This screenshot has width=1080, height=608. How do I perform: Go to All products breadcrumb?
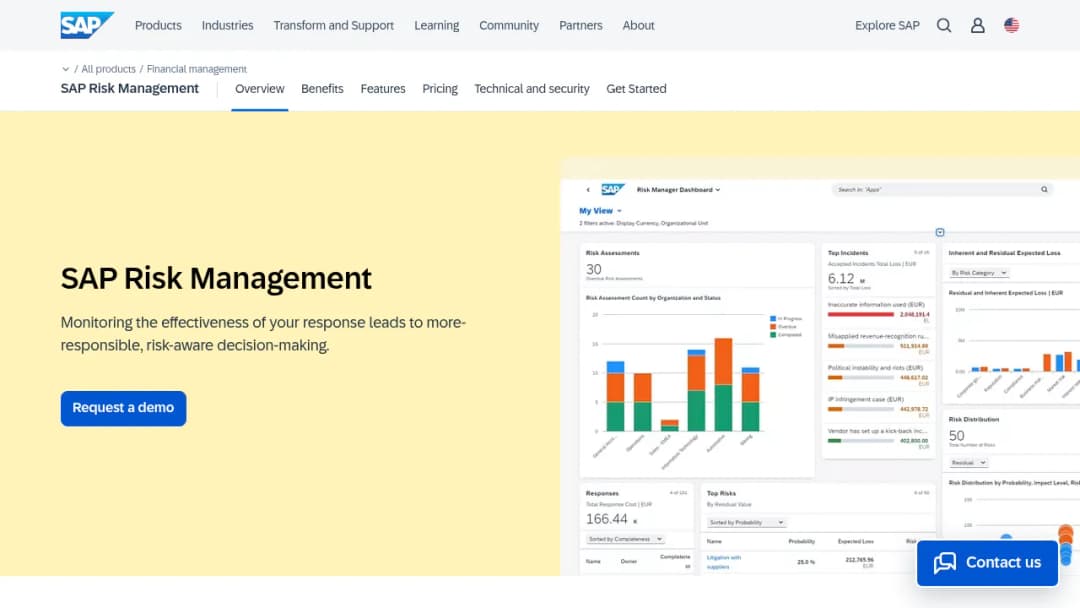point(108,69)
